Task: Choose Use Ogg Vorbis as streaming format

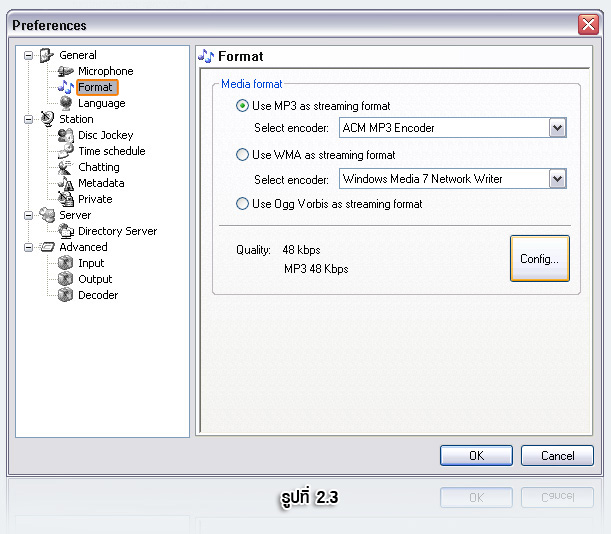Action: coord(242,204)
